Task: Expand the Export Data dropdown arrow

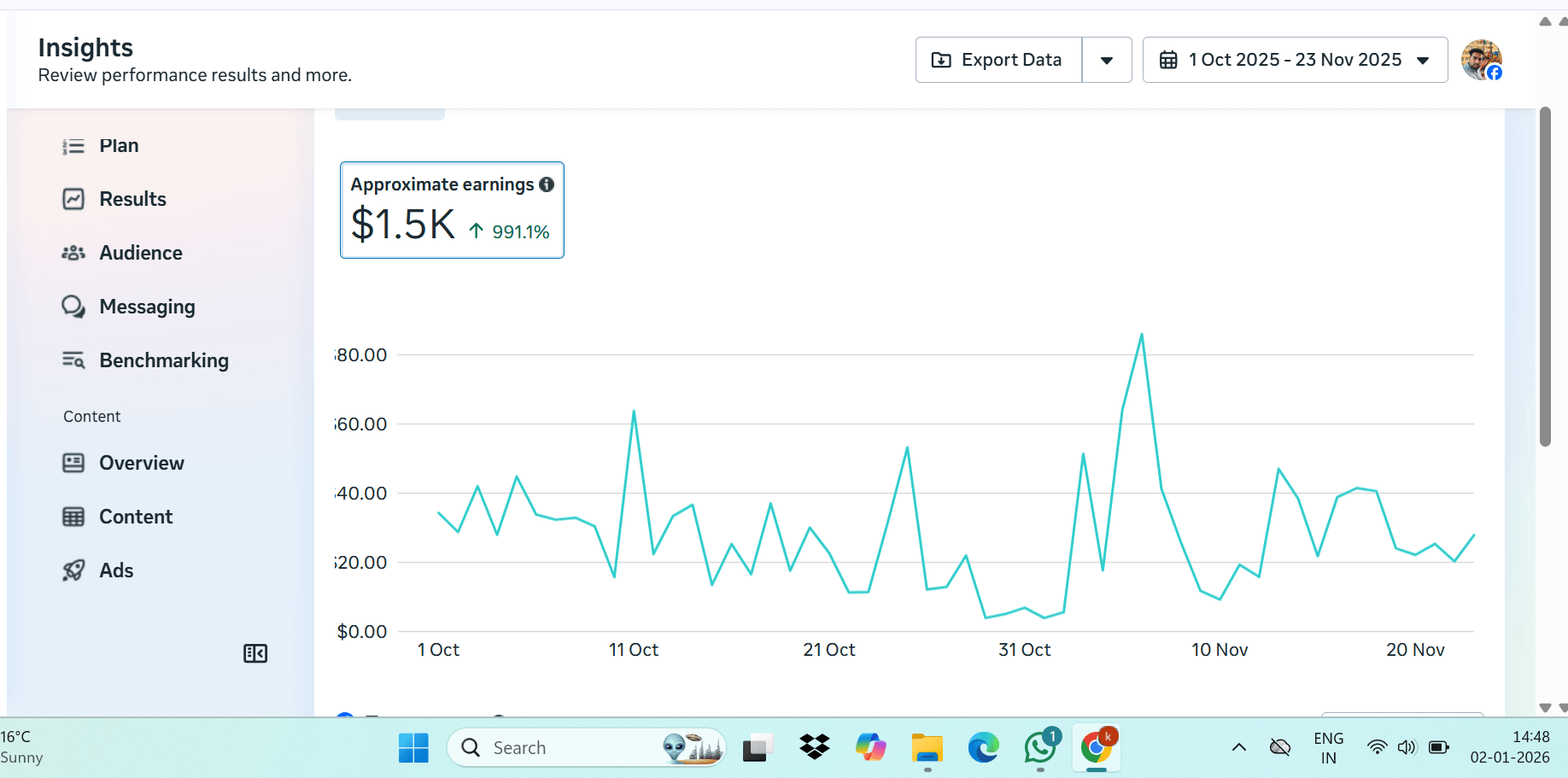Action: pos(1107,60)
